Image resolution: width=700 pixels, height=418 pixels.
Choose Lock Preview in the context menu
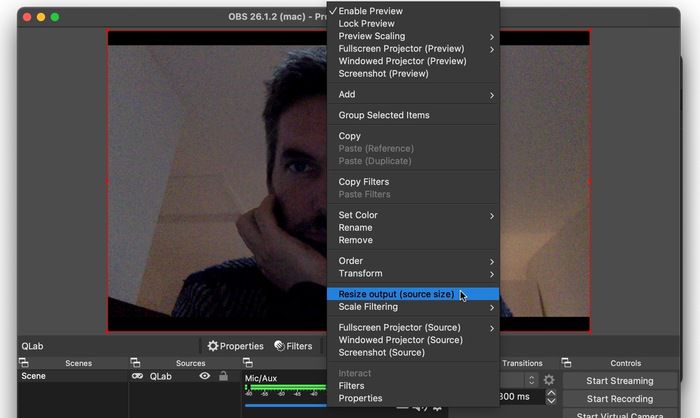click(366, 24)
